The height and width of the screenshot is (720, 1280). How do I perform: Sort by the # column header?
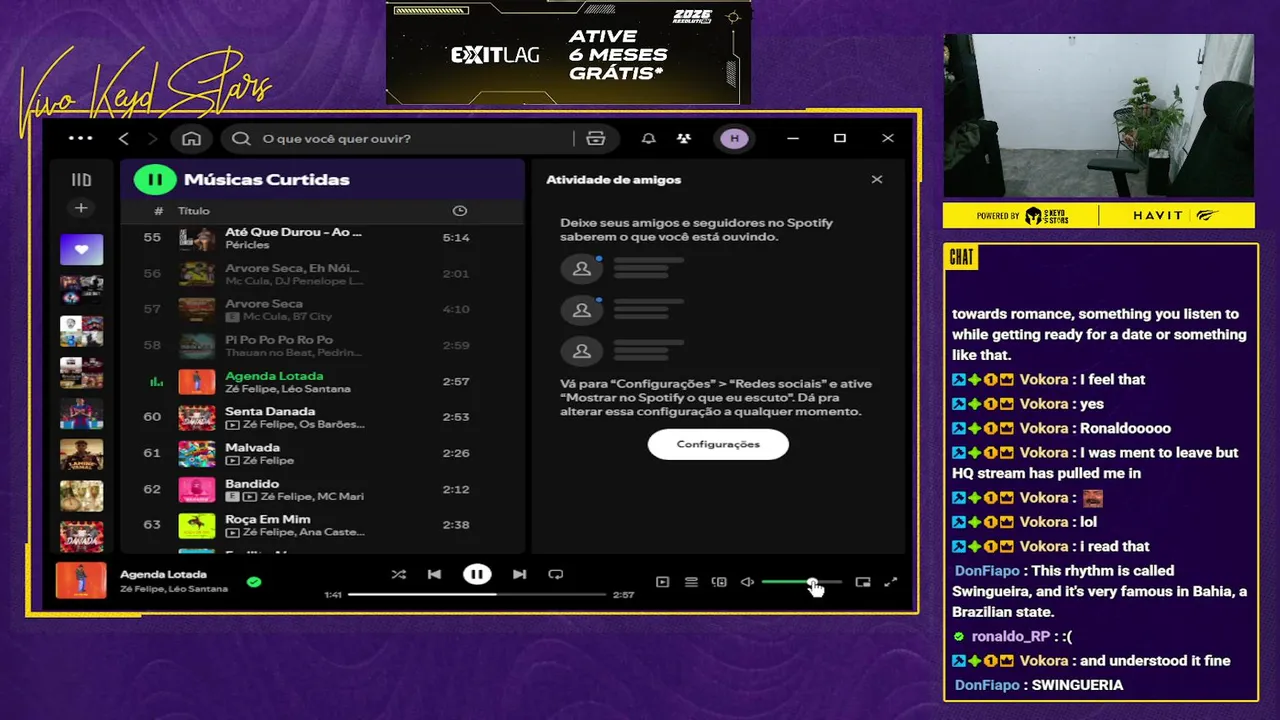[x=158, y=211]
